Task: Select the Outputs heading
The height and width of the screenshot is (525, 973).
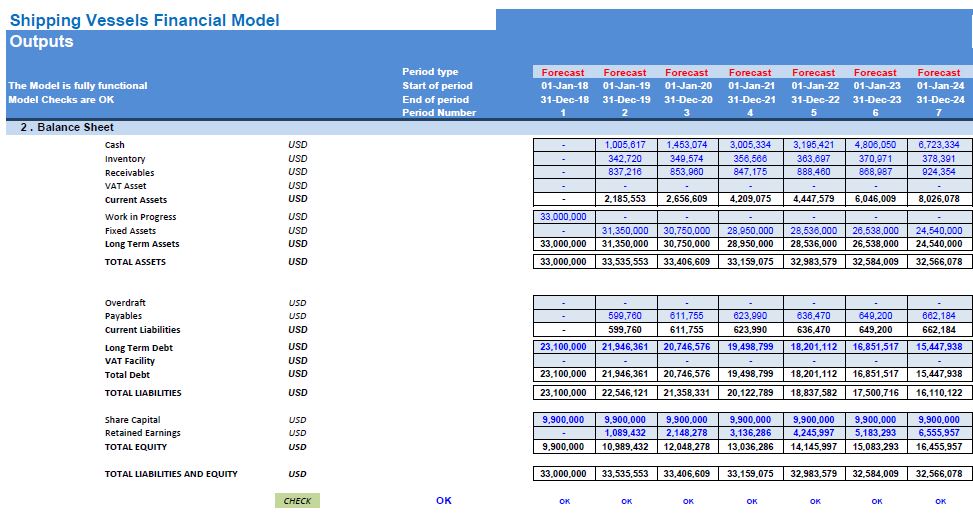Action: click(x=41, y=42)
